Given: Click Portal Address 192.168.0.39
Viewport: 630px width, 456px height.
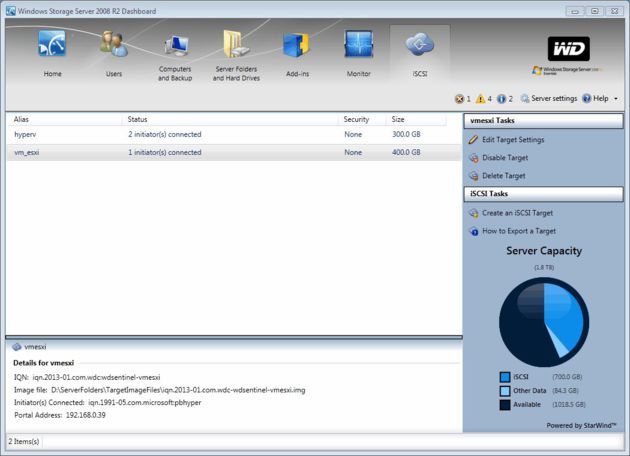Looking at the screenshot, I should tap(86, 415).
